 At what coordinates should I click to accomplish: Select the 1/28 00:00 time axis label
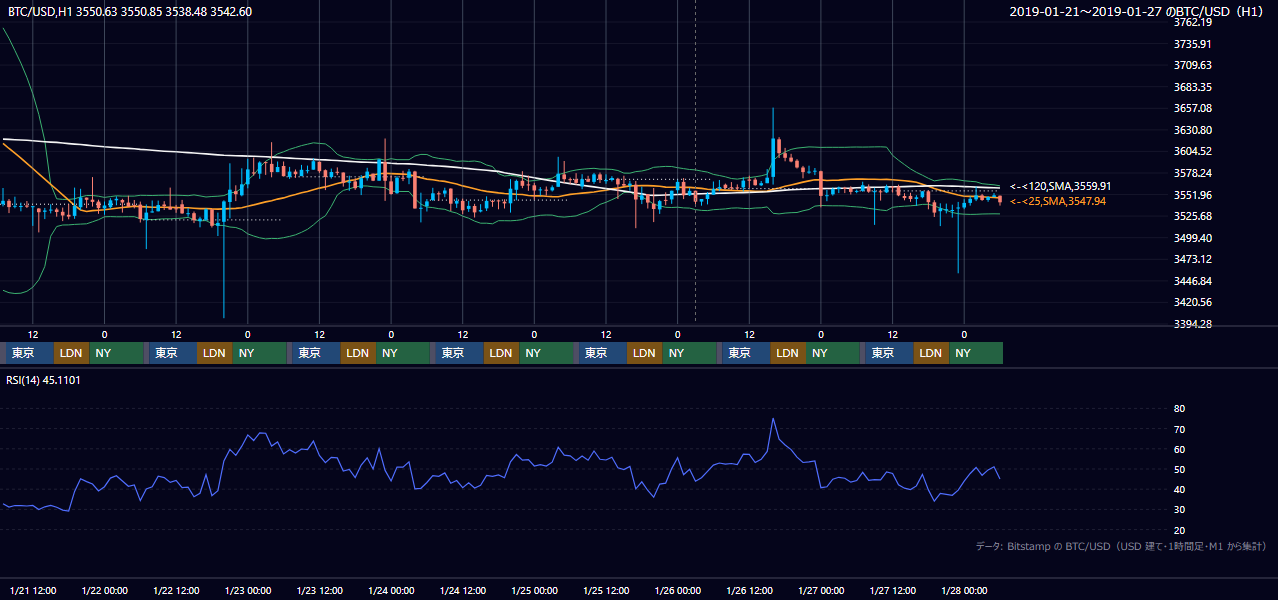965,590
